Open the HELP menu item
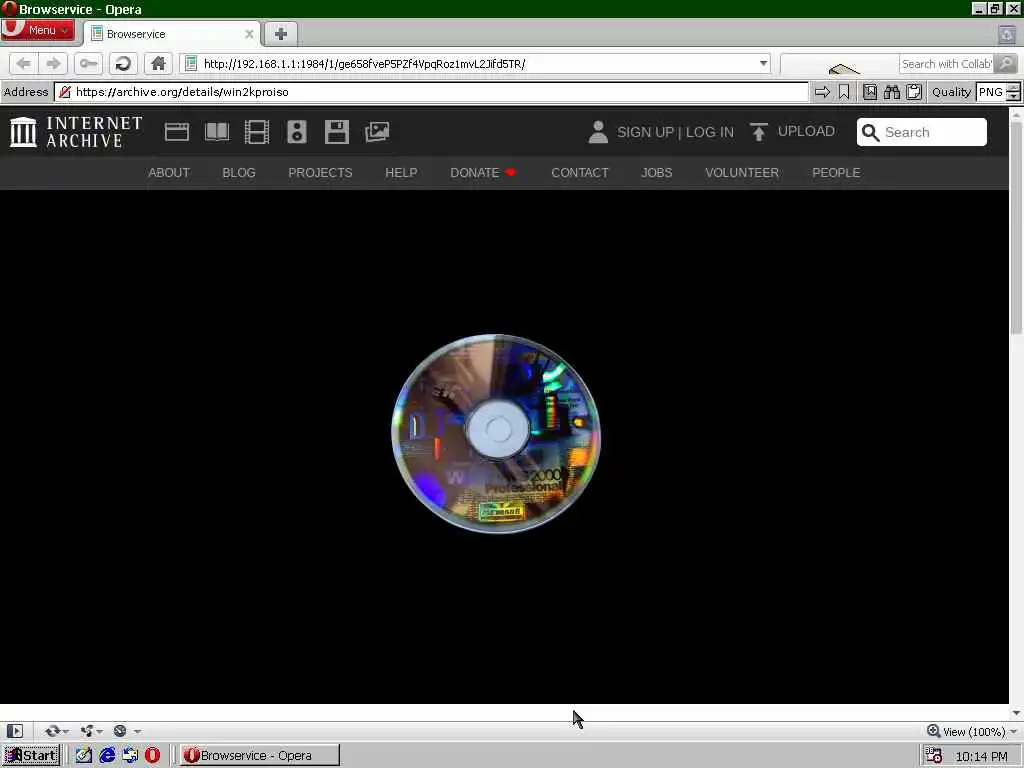1024x768 pixels. (401, 173)
